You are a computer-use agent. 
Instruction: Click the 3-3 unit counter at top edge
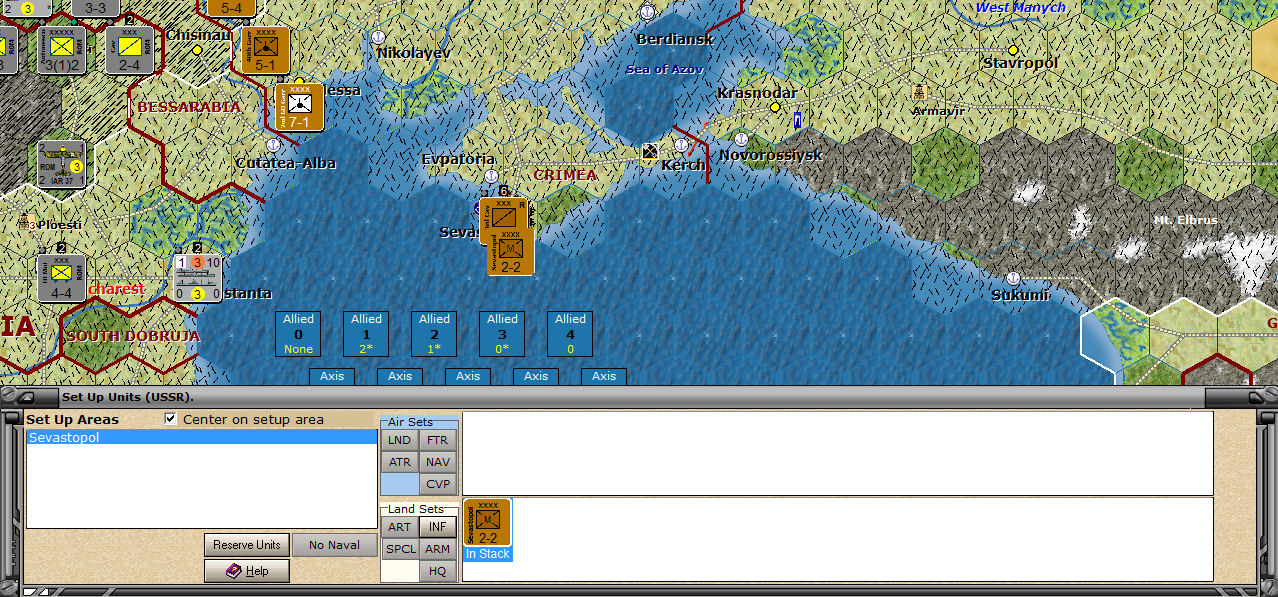pos(96,8)
